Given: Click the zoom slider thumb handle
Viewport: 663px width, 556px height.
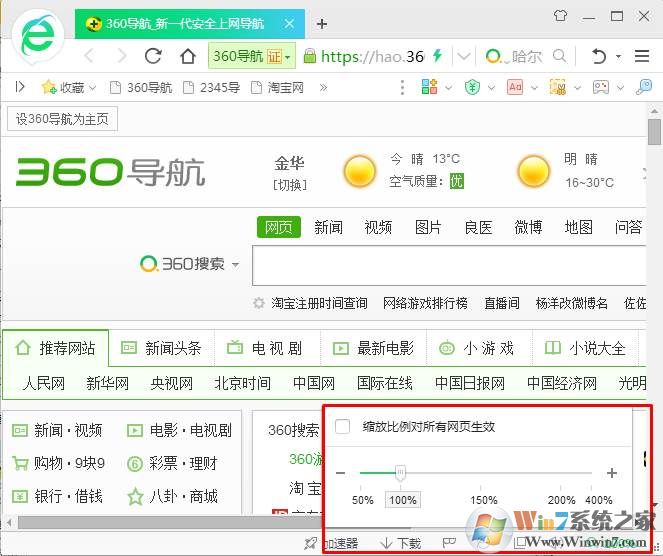Looking at the screenshot, I should (x=400, y=472).
